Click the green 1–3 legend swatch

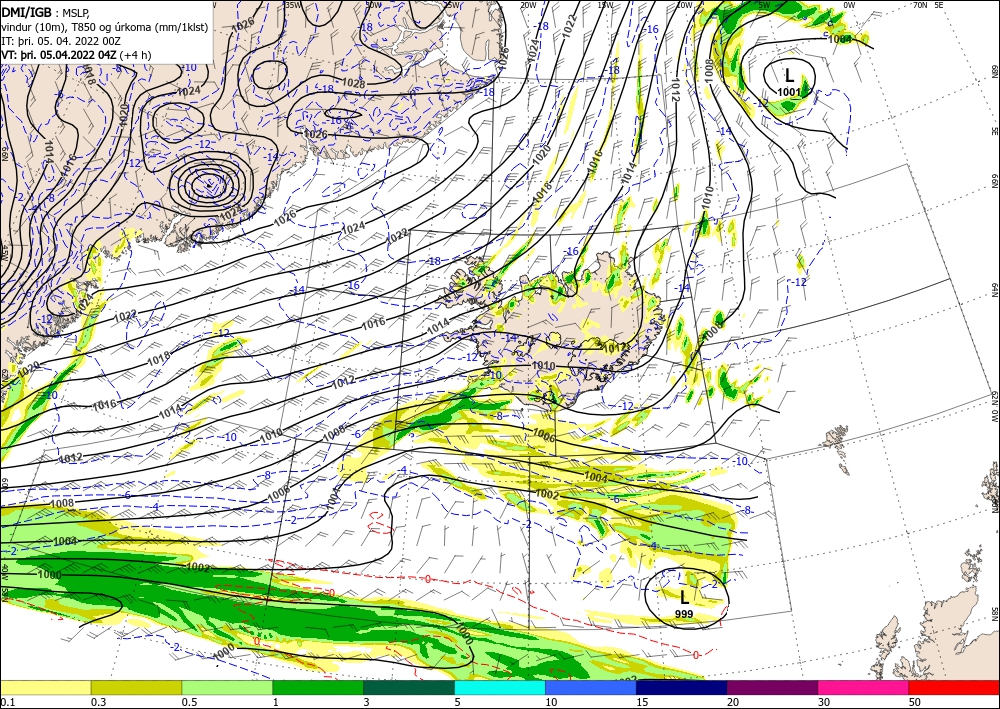pos(318,687)
